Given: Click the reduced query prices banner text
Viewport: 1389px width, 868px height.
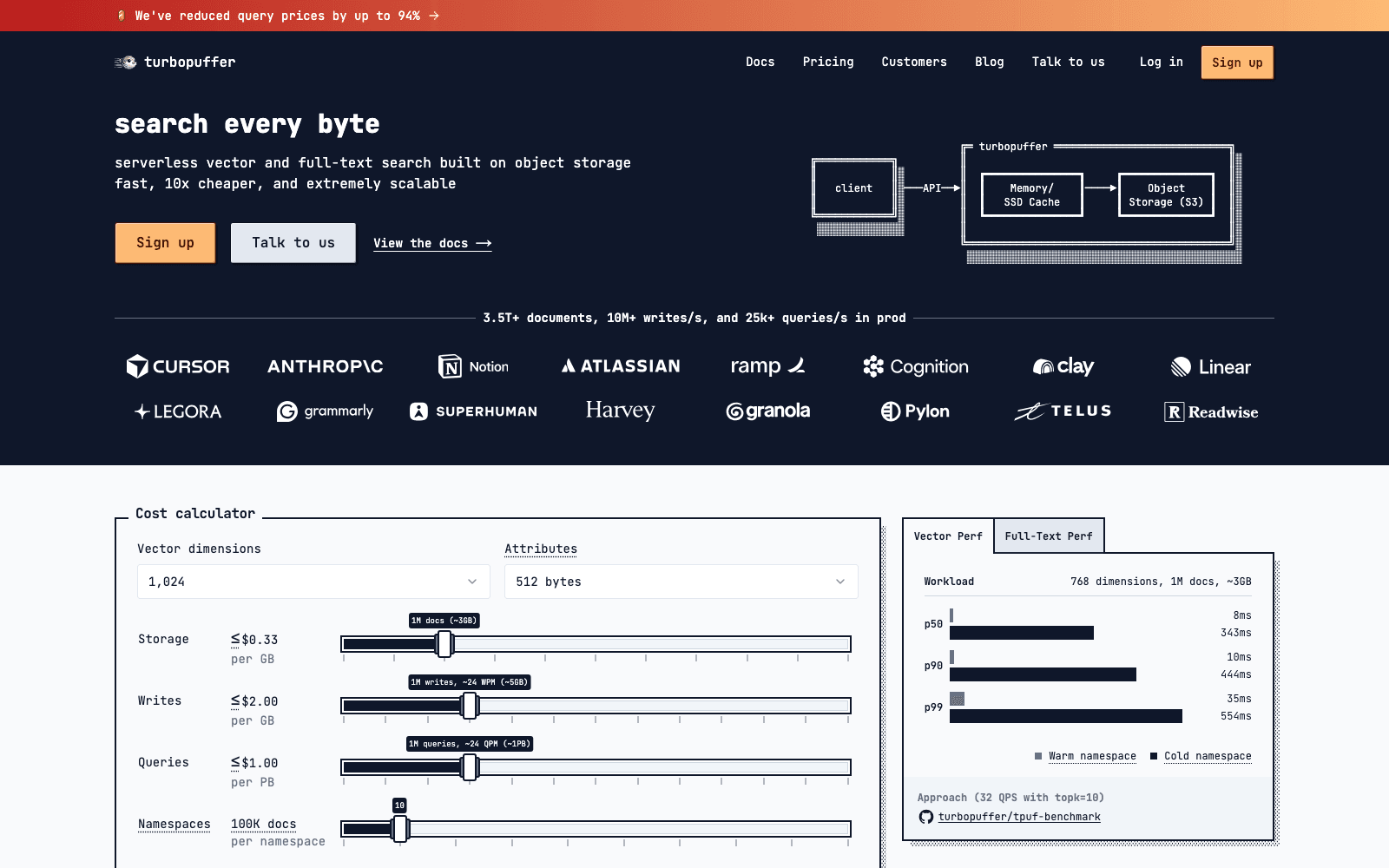Looking at the screenshot, I should [x=278, y=16].
